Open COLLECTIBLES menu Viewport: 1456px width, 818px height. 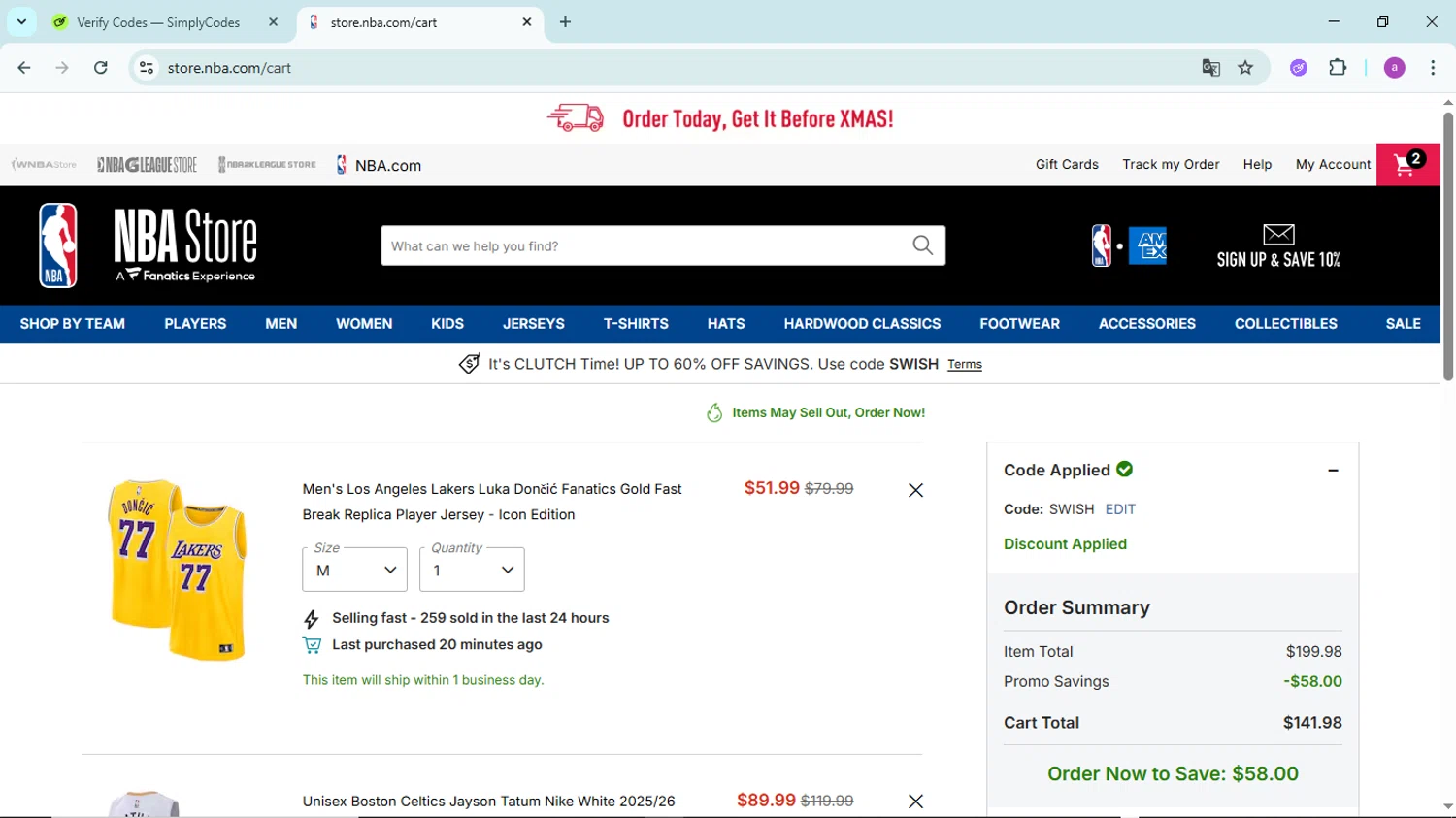pyautogui.click(x=1285, y=324)
